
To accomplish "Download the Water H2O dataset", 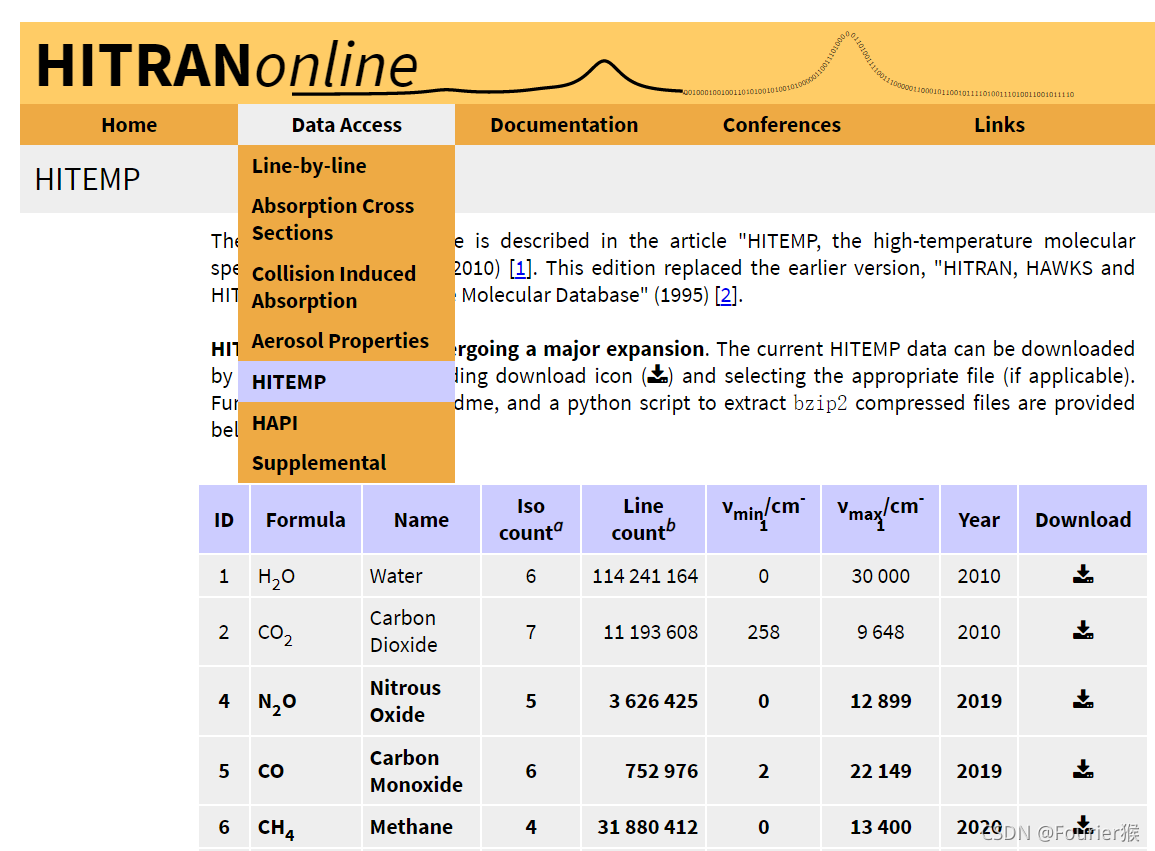I will (x=1083, y=575).
